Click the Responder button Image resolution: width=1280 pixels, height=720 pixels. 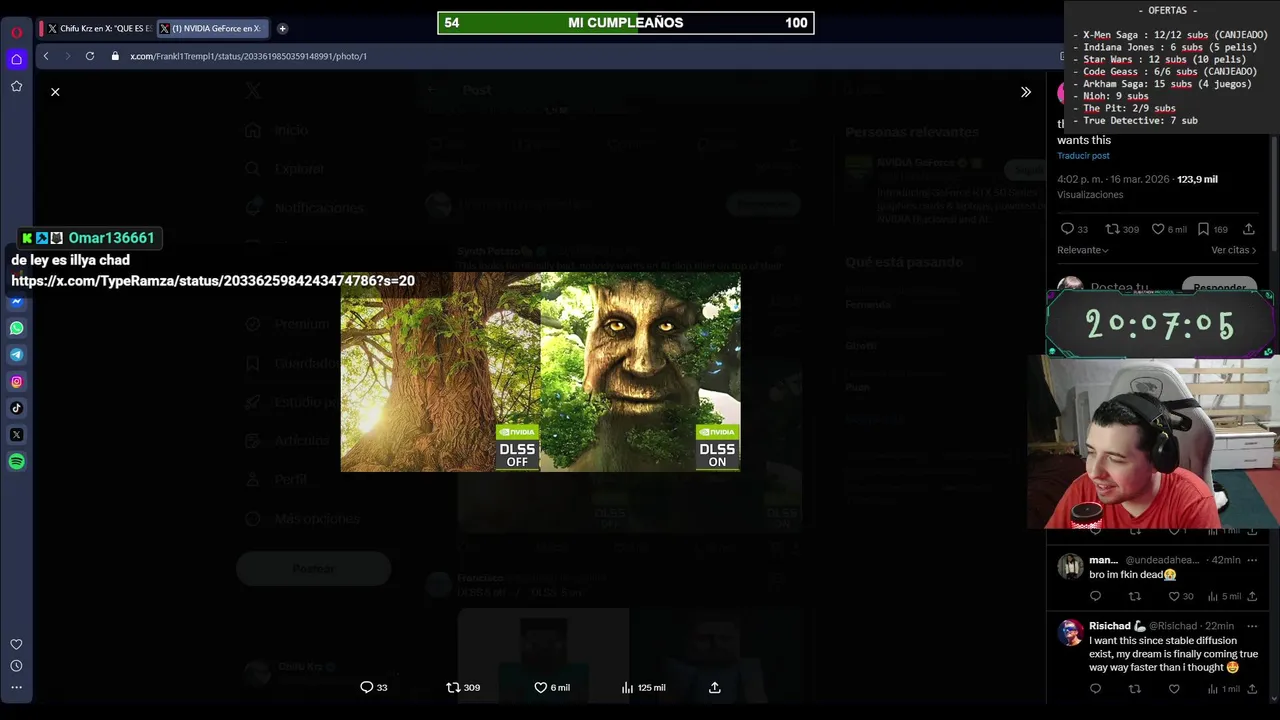[1219, 285]
